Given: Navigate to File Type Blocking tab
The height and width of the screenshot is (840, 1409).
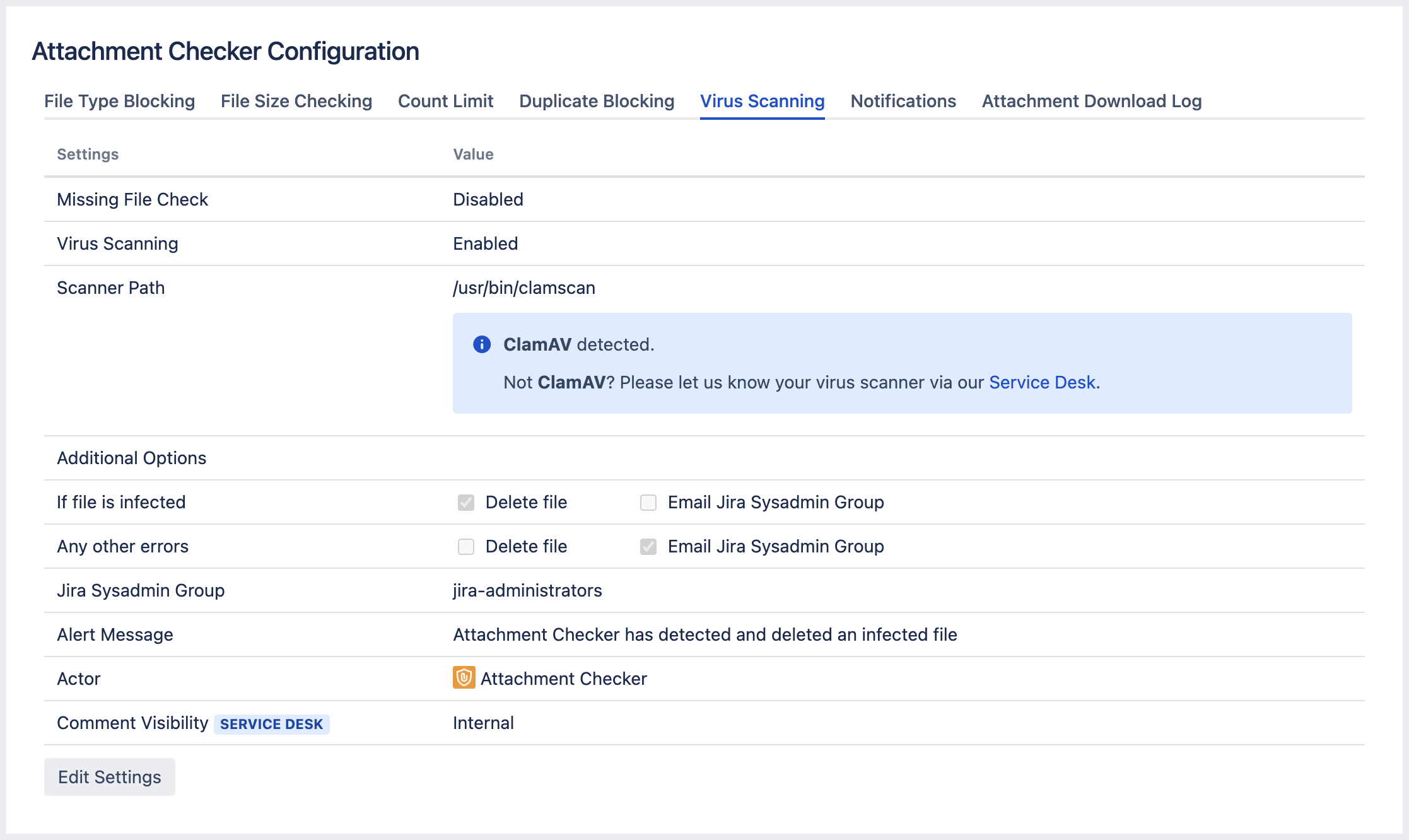Looking at the screenshot, I should click(x=119, y=100).
